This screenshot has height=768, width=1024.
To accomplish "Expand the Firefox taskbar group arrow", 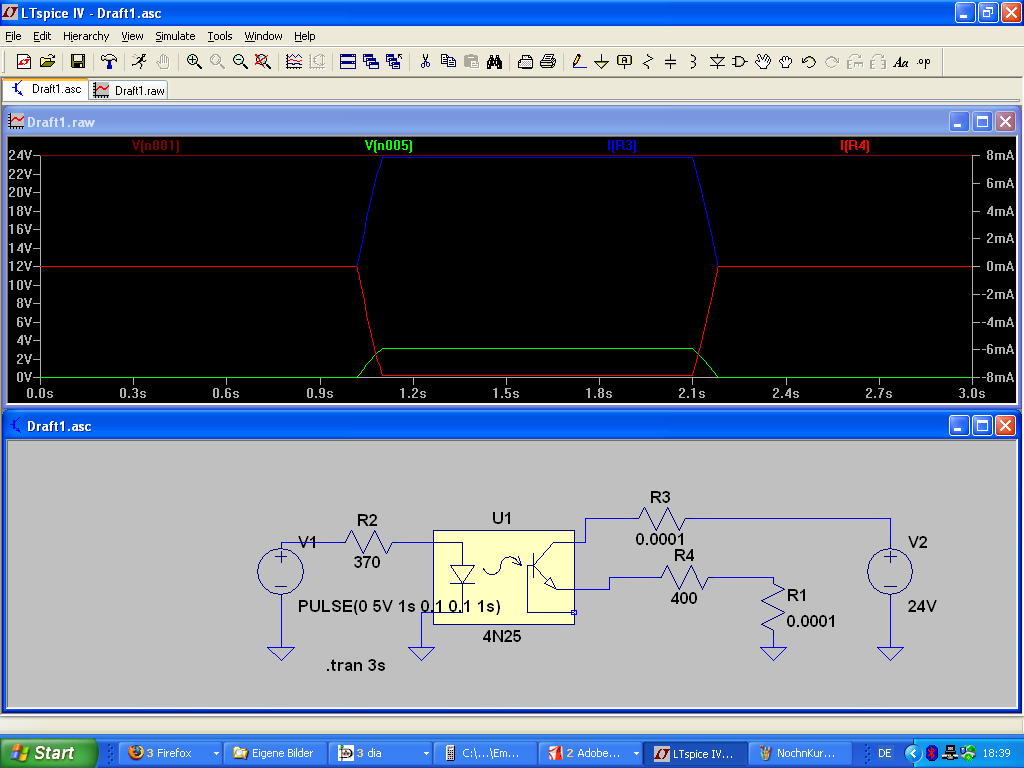I will coord(216,754).
